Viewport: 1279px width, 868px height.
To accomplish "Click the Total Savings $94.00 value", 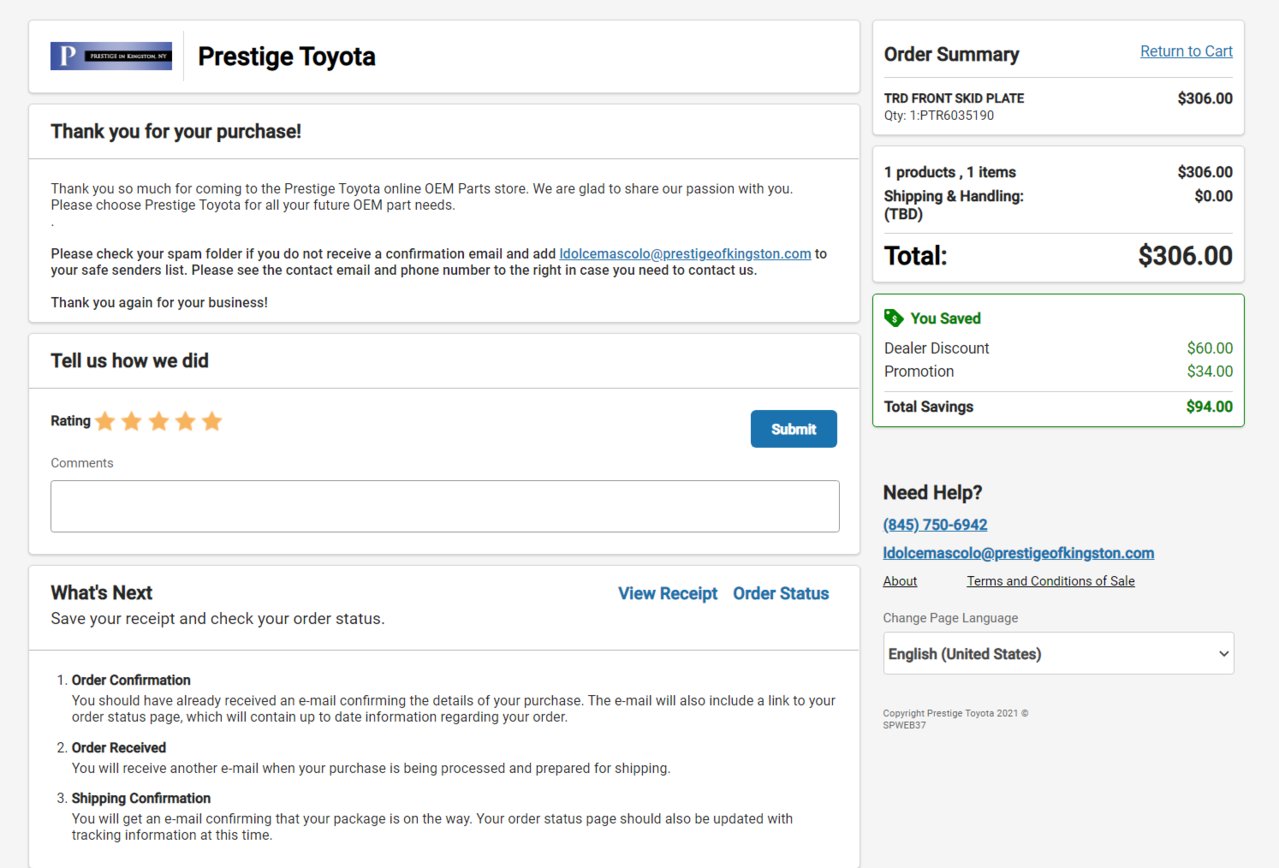I will [1210, 407].
